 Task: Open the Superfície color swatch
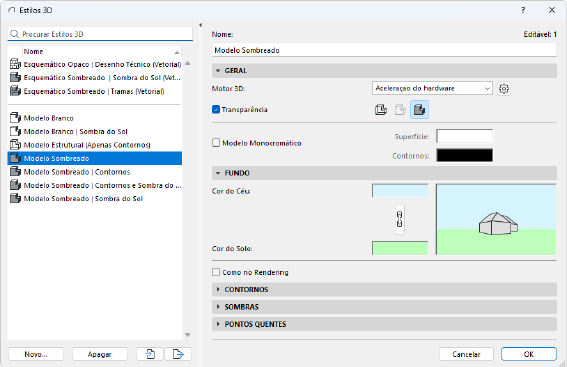pyautogui.click(x=464, y=136)
